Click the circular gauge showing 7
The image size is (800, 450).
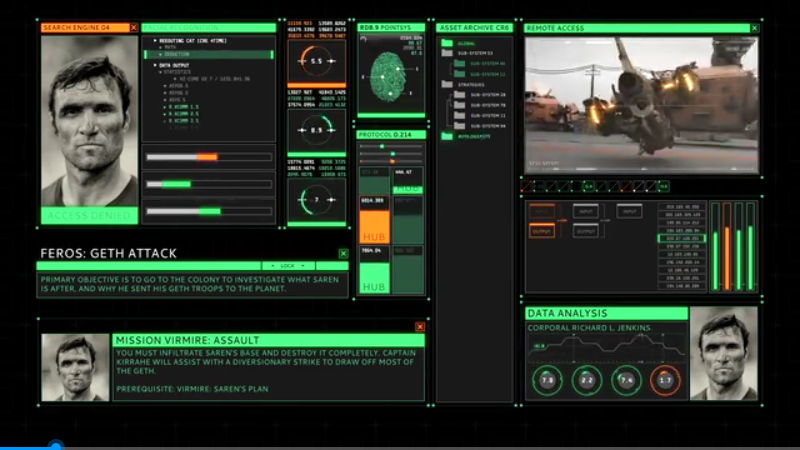pos(316,199)
